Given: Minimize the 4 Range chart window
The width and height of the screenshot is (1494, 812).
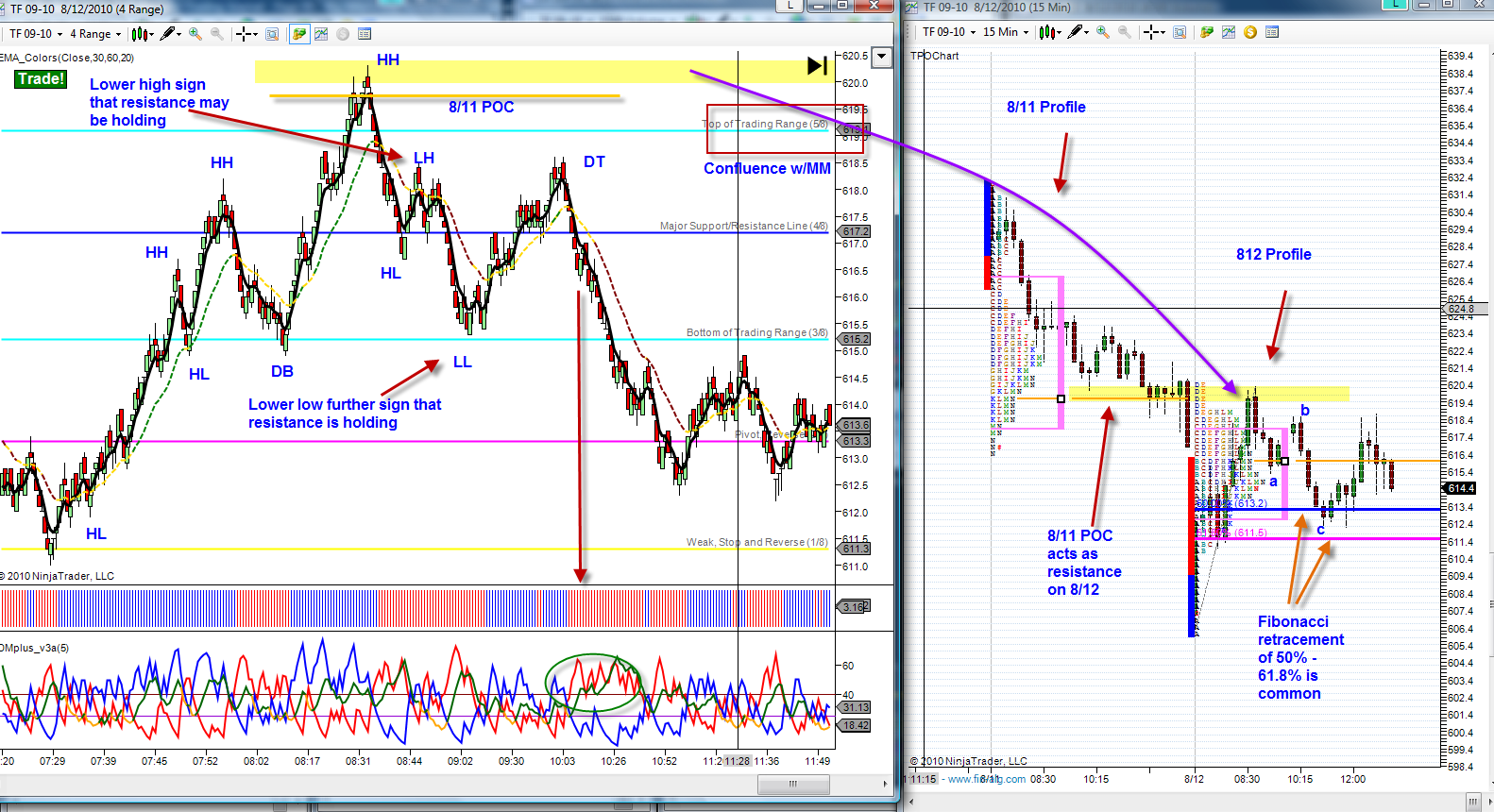Looking at the screenshot, I should (x=818, y=6).
